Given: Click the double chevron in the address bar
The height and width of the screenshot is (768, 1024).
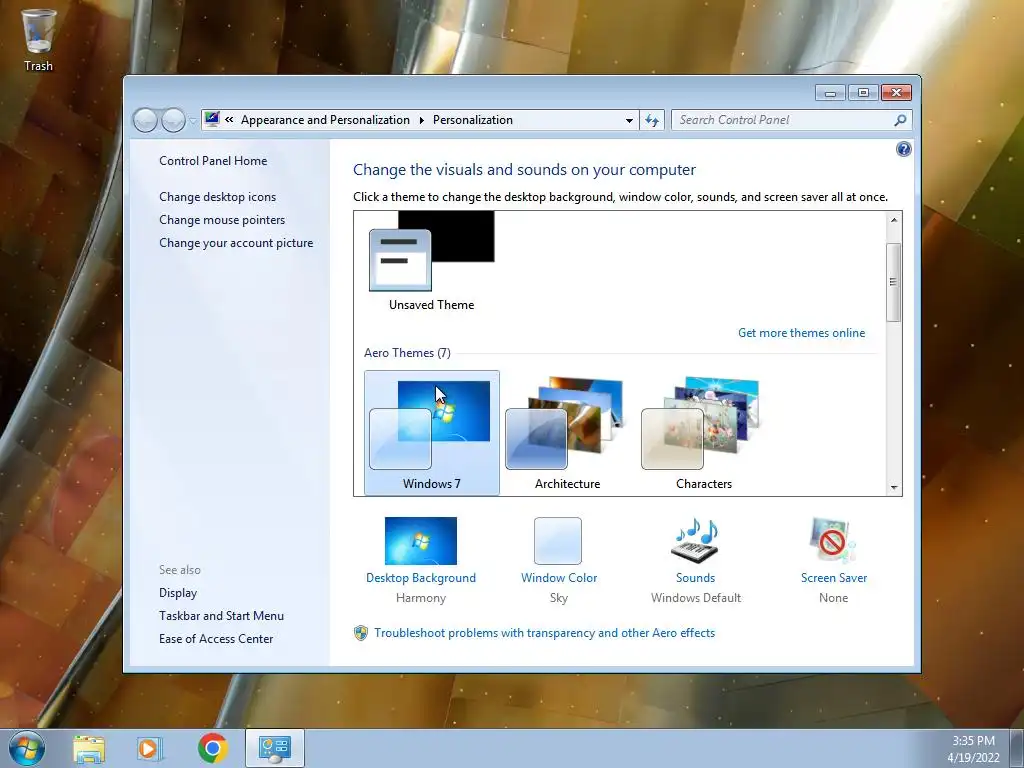Looking at the screenshot, I should [229, 120].
